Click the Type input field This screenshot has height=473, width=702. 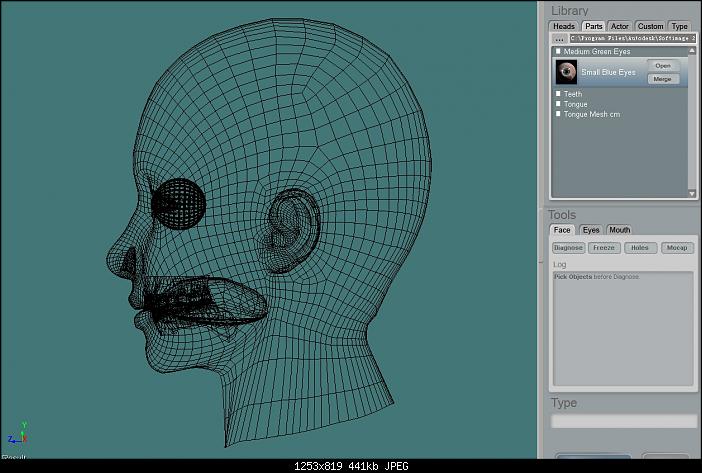point(624,421)
